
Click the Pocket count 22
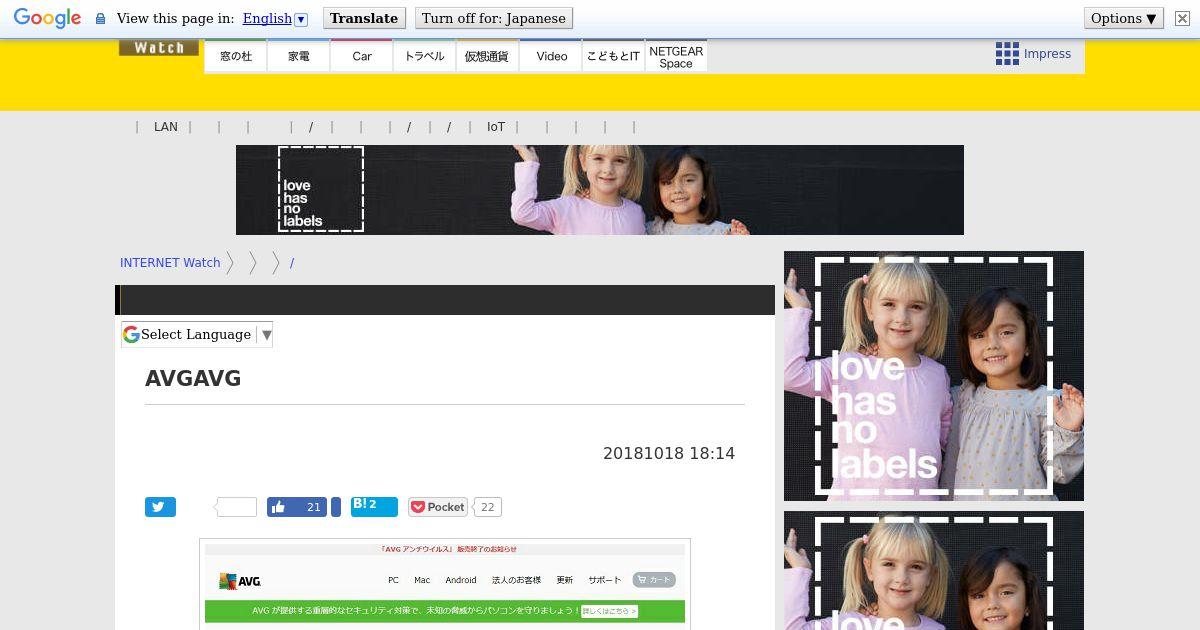(x=487, y=507)
